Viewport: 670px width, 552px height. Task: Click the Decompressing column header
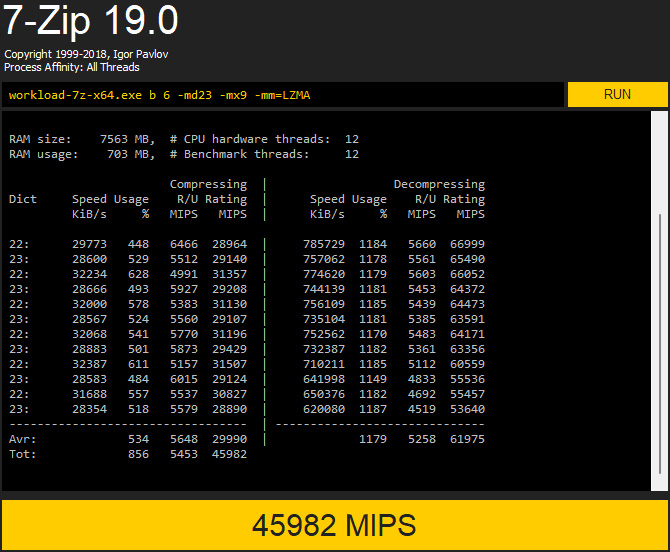click(x=439, y=184)
